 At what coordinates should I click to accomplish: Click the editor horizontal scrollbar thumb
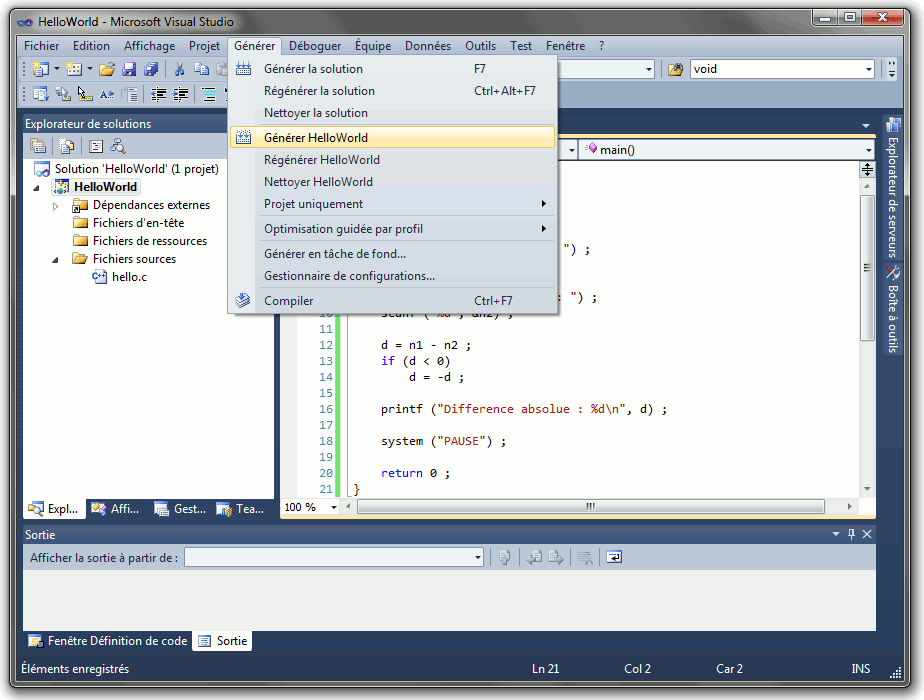pyautogui.click(x=590, y=507)
